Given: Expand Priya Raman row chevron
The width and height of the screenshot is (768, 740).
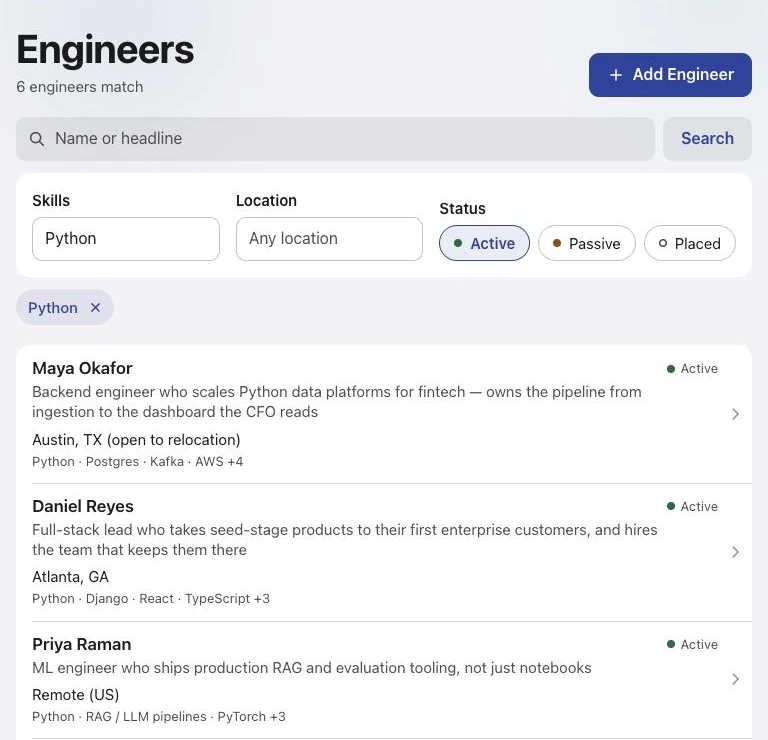Looking at the screenshot, I should (735, 679).
